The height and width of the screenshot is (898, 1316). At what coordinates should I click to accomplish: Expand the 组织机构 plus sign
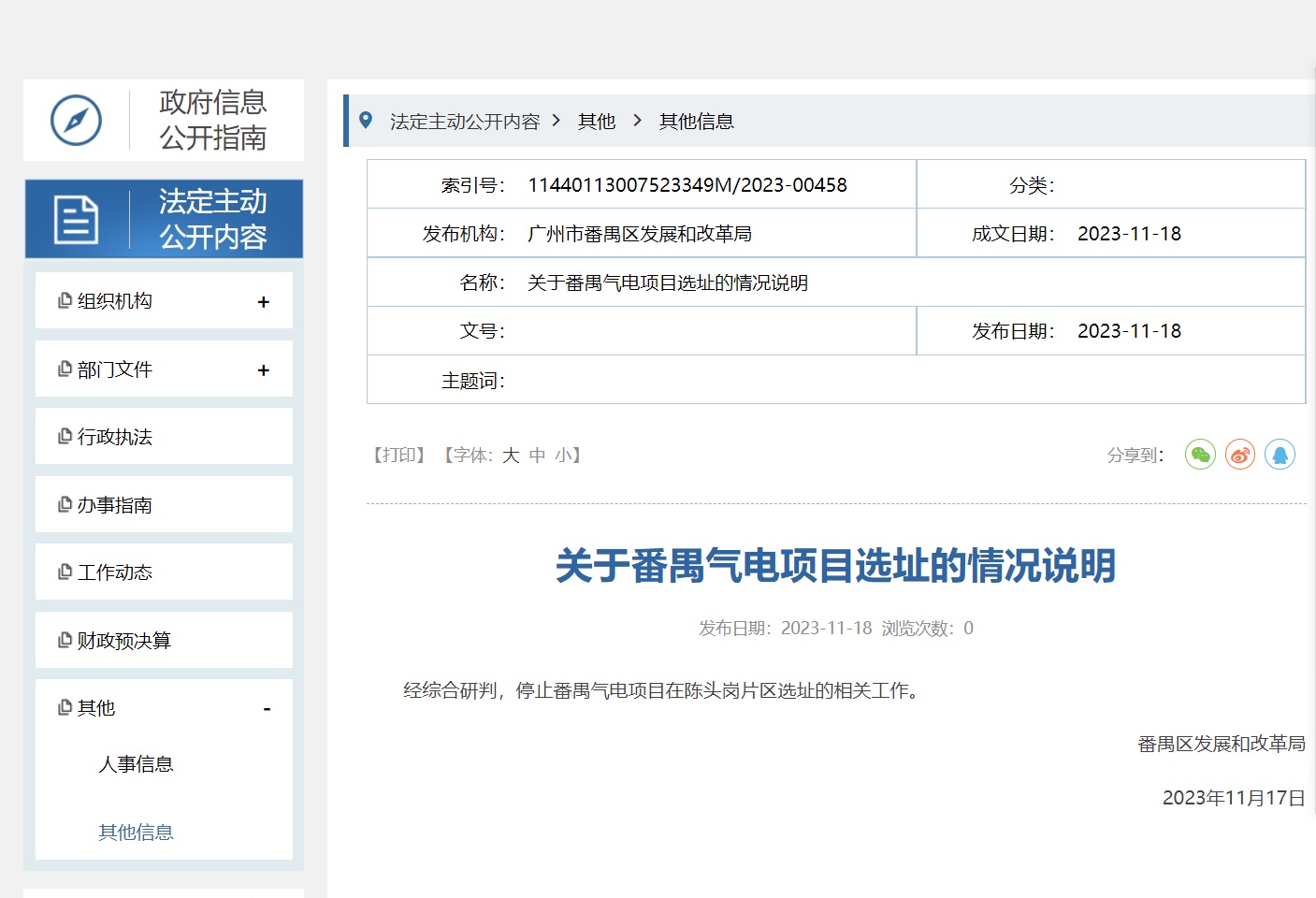point(263,302)
